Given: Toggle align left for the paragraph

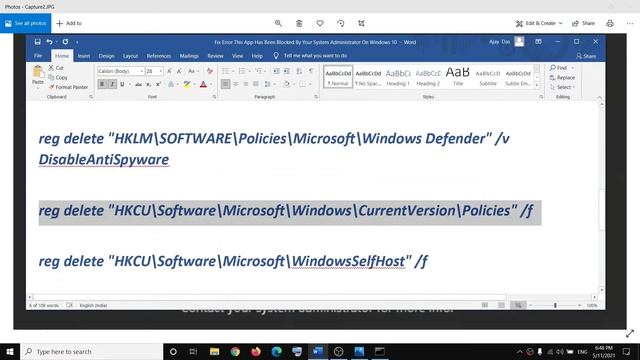Looking at the screenshot, I should click(x=225, y=84).
